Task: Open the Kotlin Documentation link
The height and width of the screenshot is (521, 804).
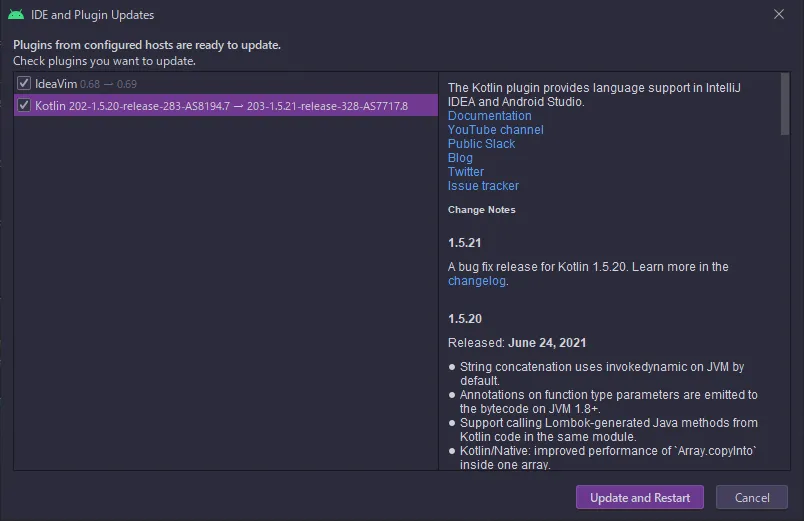Action: tap(489, 116)
